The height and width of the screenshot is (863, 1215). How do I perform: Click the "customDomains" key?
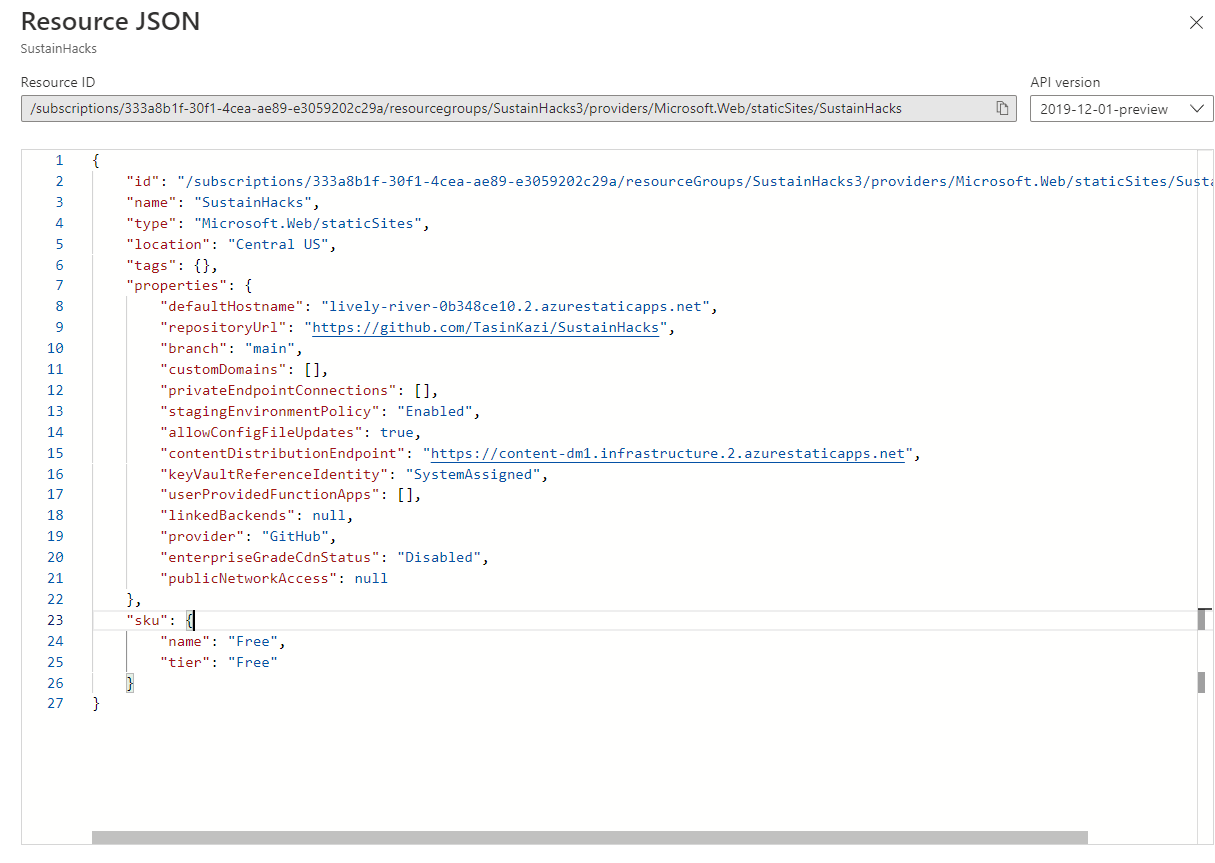[x=223, y=369]
